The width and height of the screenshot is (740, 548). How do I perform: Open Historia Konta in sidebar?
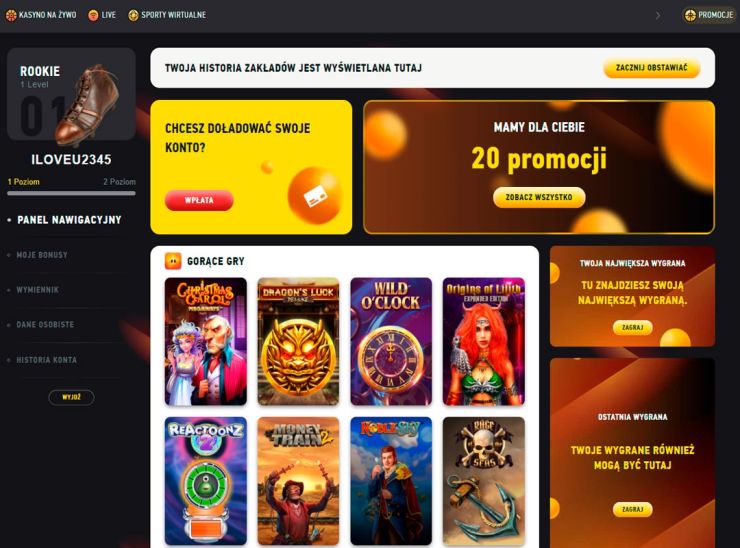[46, 360]
